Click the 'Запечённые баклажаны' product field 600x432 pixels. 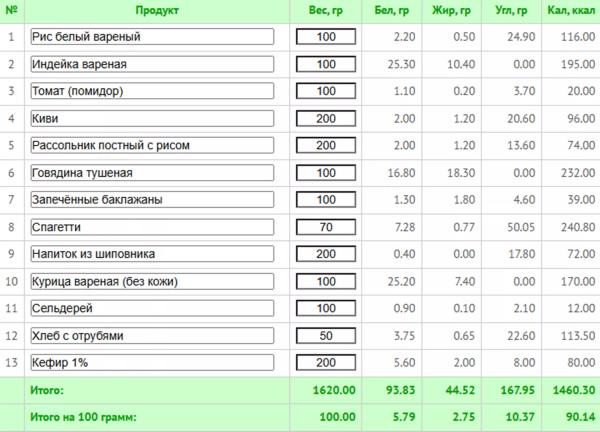tap(152, 199)
